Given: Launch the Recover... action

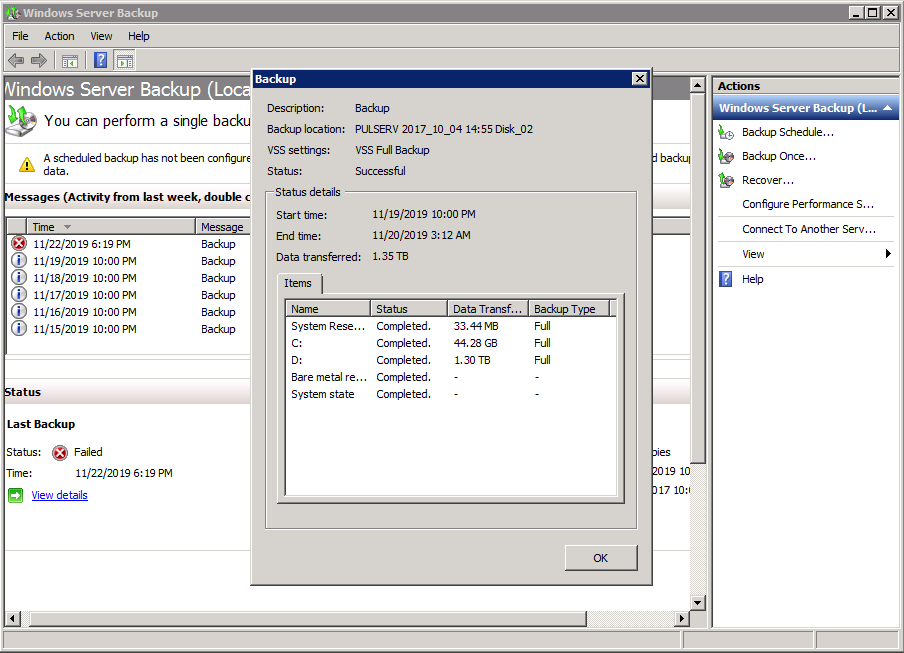Looking at the screenshot, I should click(x=767, y=180).
